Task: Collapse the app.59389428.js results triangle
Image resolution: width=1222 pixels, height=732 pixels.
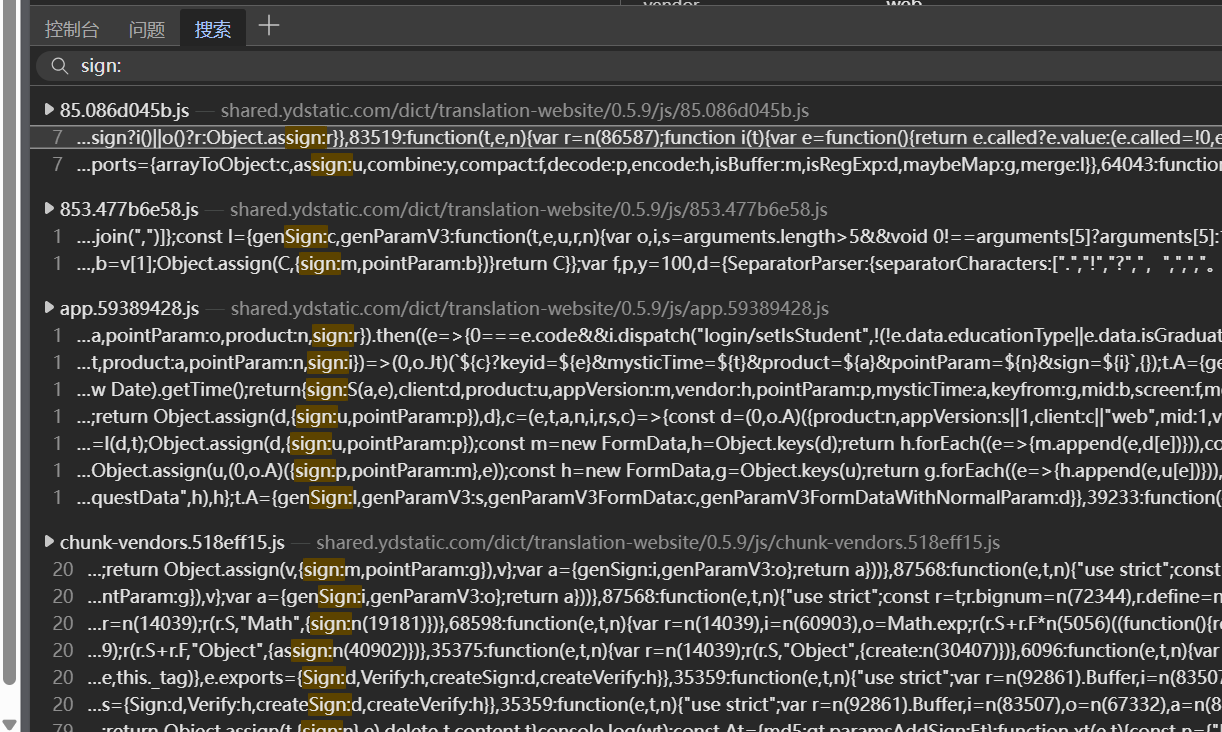Action: click(49, 308)
